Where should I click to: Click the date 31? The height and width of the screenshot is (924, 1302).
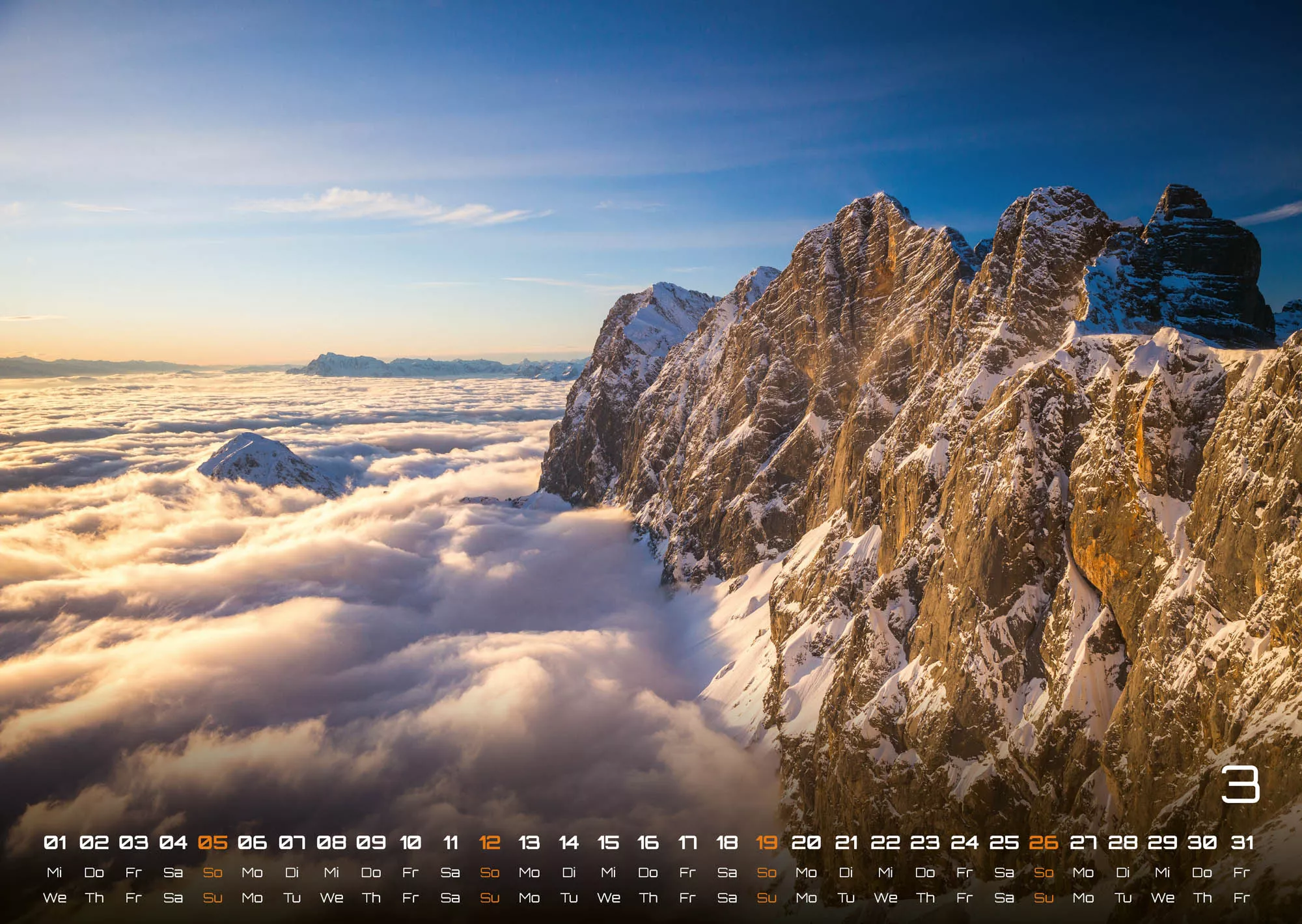(1242, 843)
